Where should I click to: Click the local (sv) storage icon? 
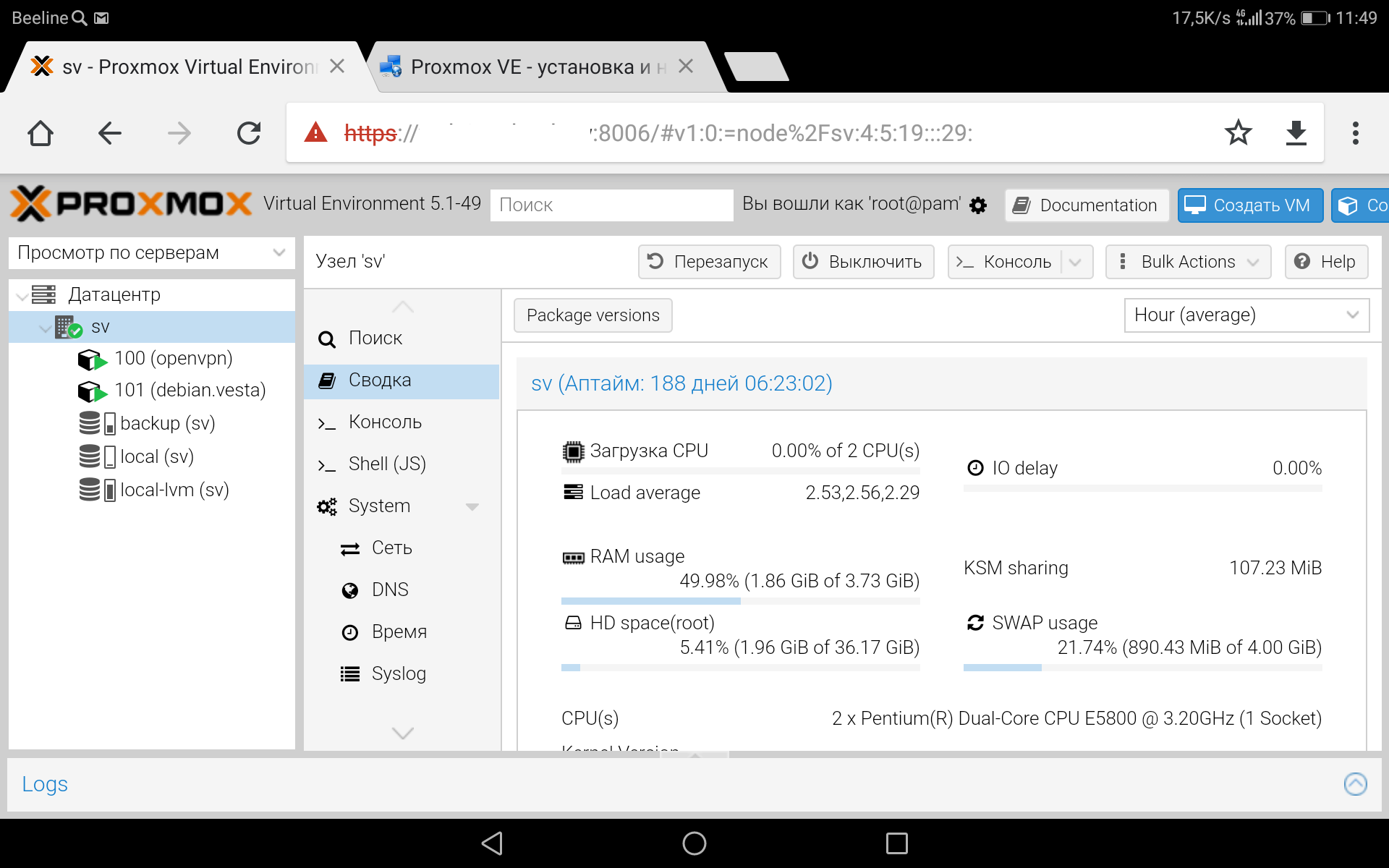point(97,456)
